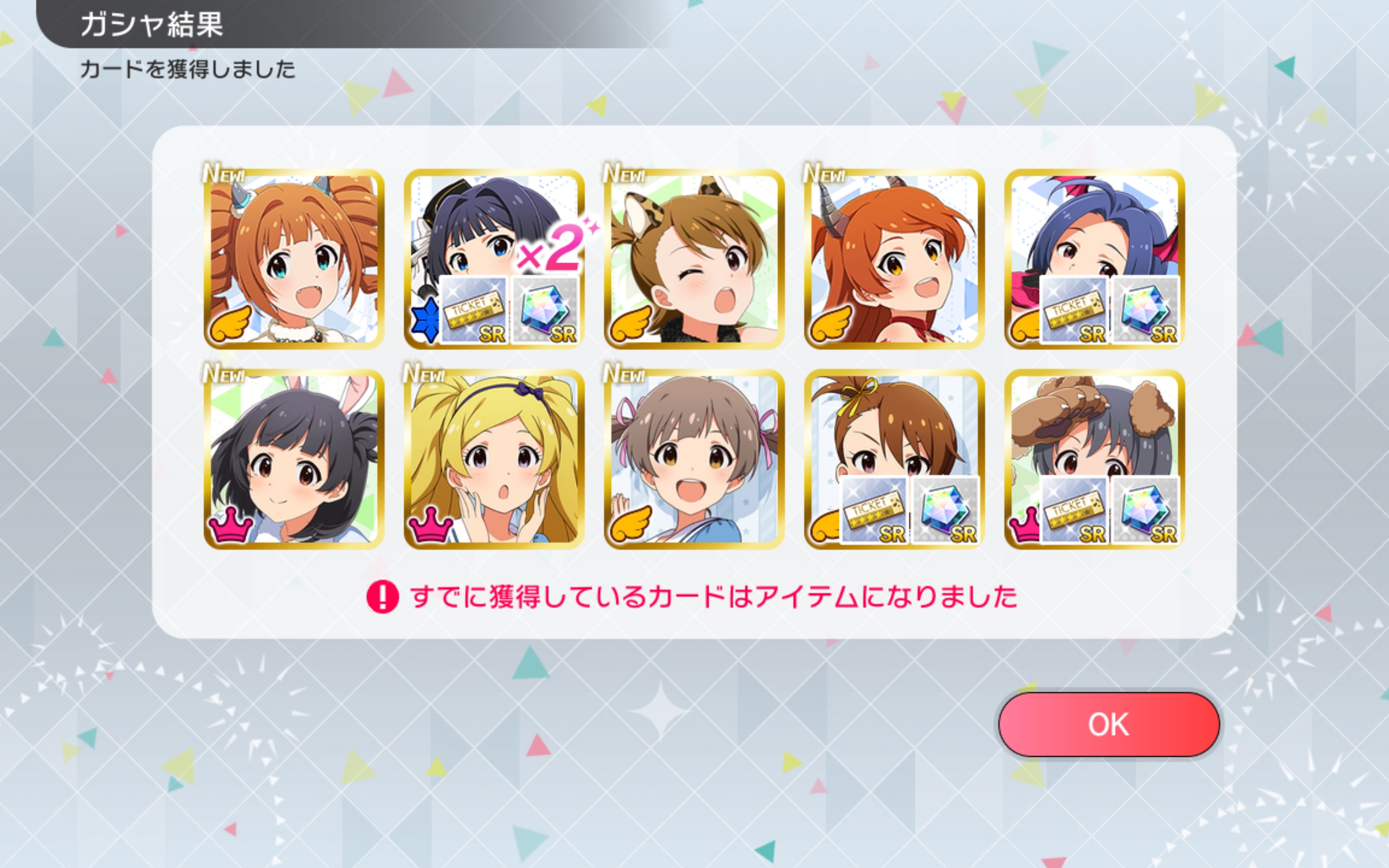Tap the OK button
Screen dimensions: 1389x868
[x=1108, y=724]
